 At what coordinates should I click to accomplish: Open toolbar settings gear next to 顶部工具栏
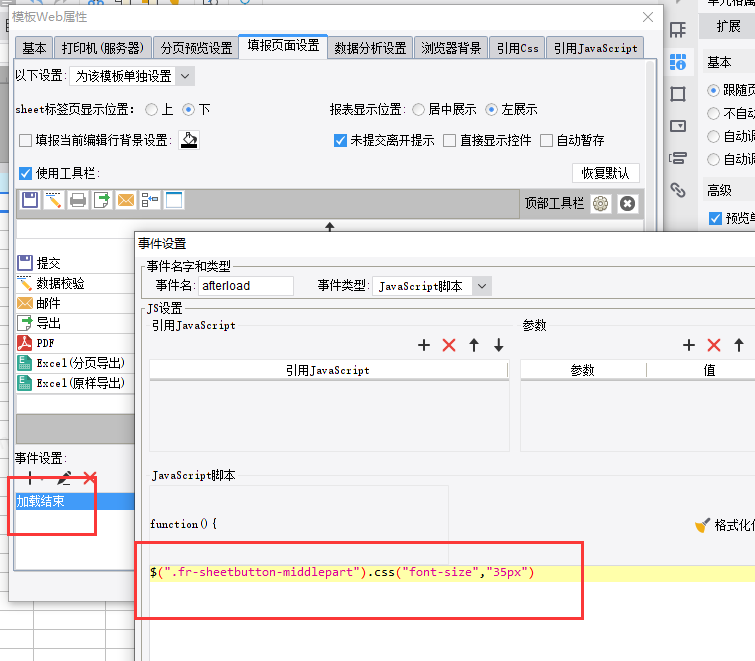600,204
